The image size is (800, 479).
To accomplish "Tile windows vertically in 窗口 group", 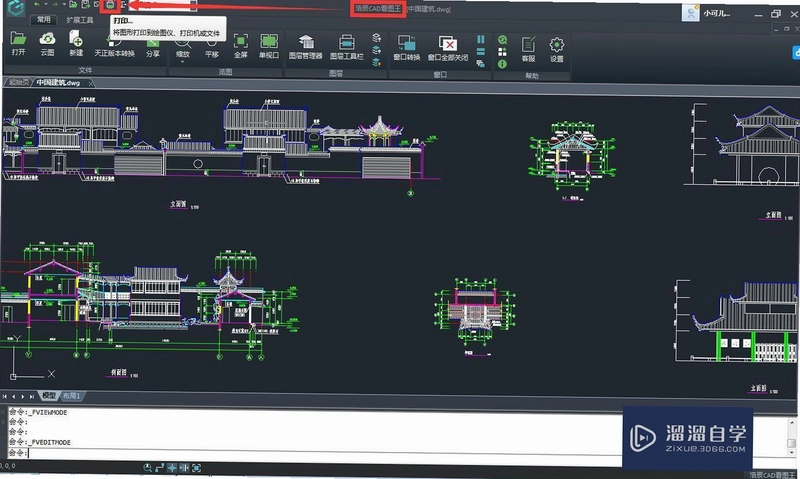I will [x=481, y=39].
